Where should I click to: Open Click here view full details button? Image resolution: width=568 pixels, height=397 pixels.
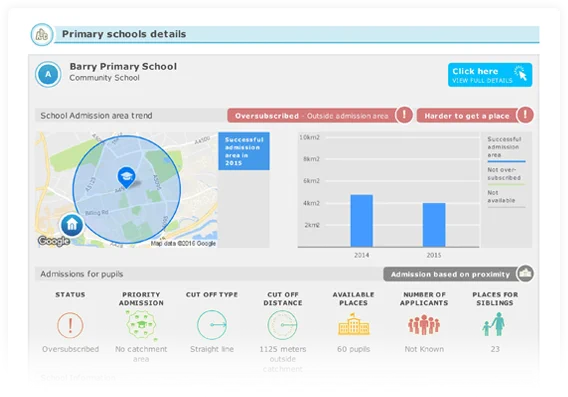click(x=490, y=75)
